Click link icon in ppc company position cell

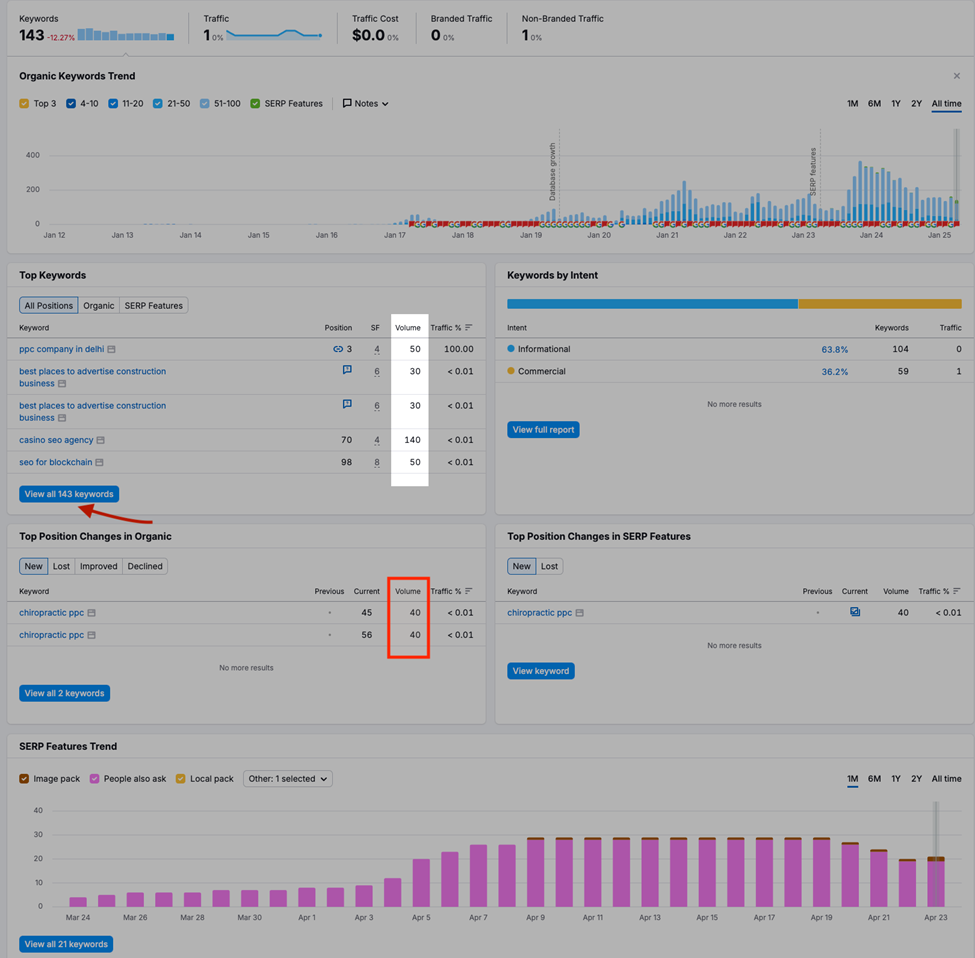pyautogui.click(x=338, y=349)
